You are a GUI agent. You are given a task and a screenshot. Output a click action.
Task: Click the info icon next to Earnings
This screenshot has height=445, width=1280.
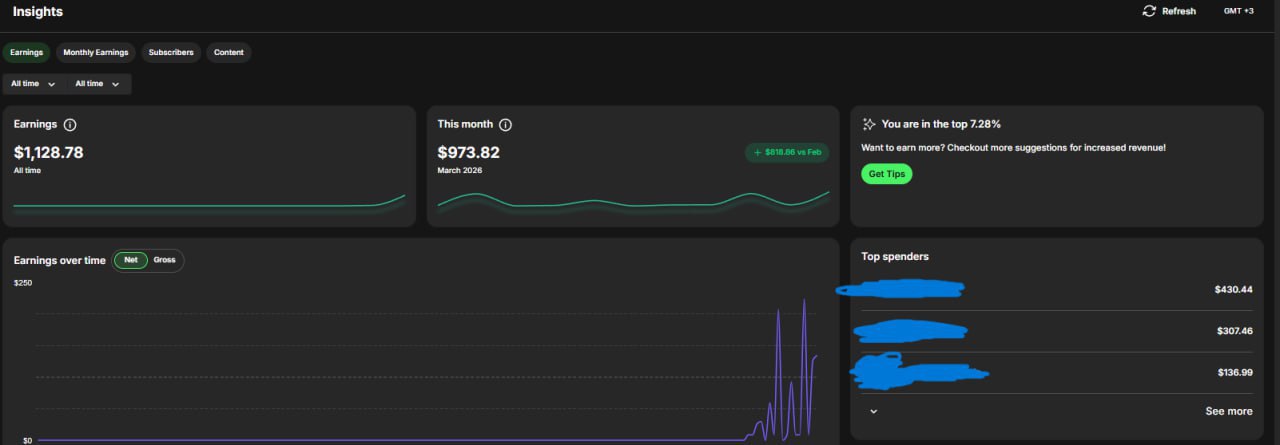(x=70, y=125)
